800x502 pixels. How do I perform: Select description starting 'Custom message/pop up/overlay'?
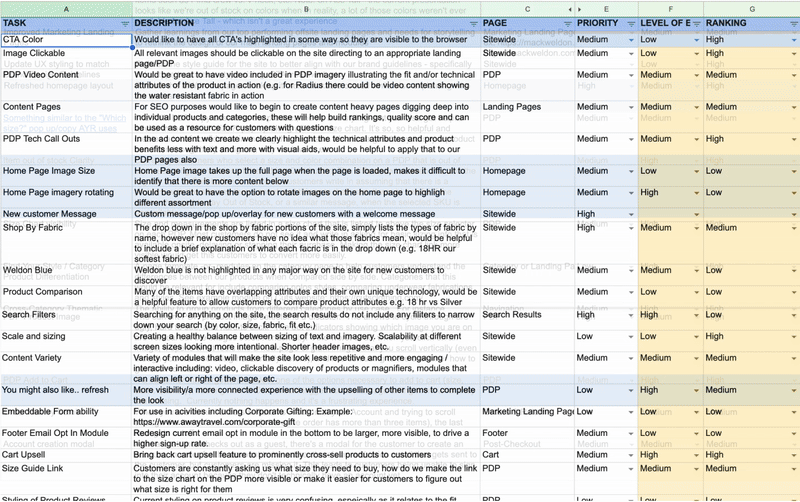[x=306, y=214]
